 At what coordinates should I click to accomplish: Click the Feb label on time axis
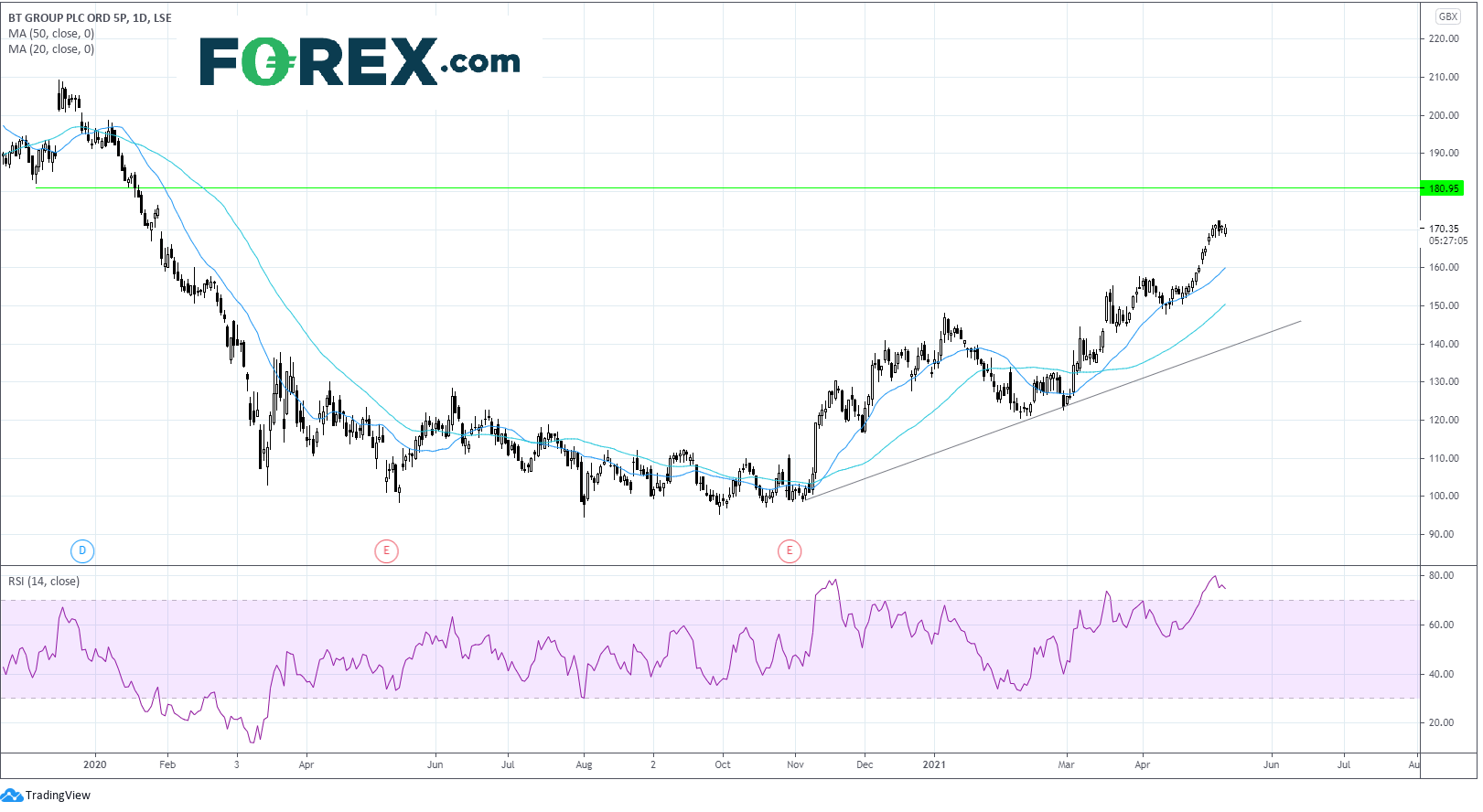pos(167,764)
